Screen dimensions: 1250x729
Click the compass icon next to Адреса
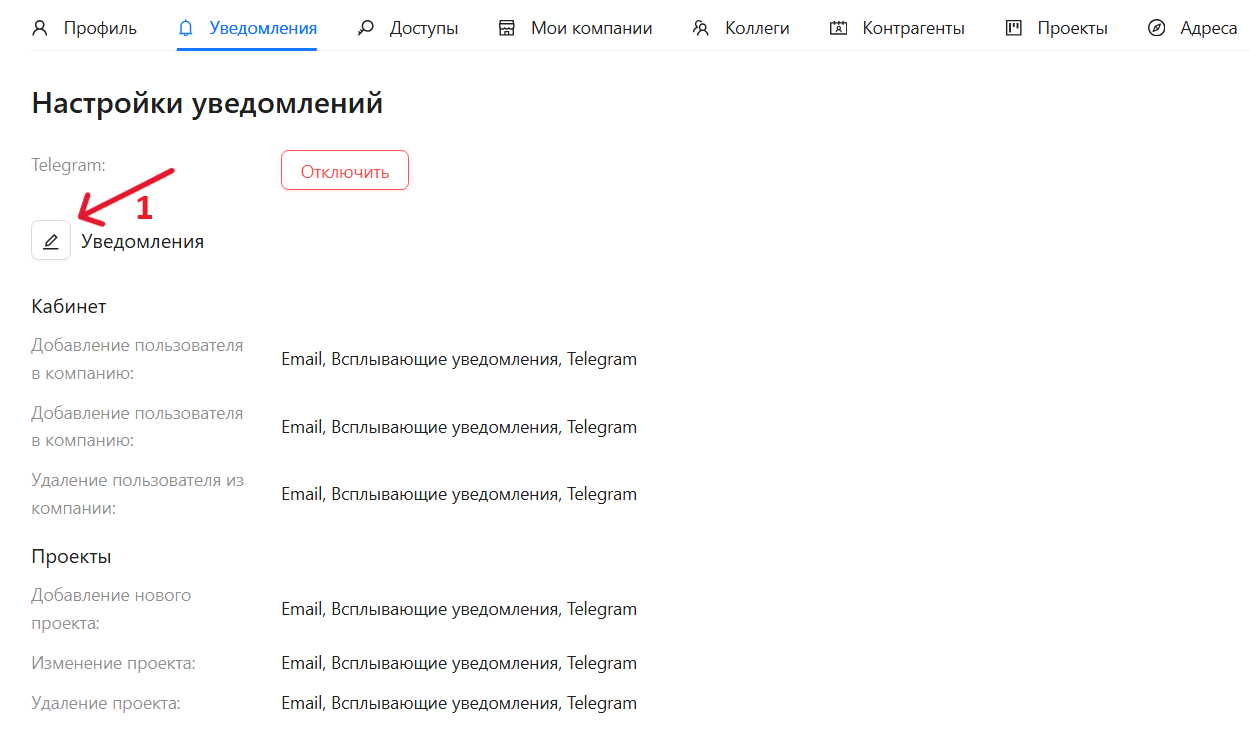[x=1157, y=28]
